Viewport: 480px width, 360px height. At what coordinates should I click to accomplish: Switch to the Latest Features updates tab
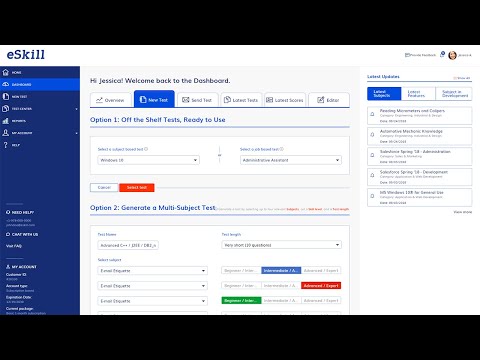click(418, 94)
